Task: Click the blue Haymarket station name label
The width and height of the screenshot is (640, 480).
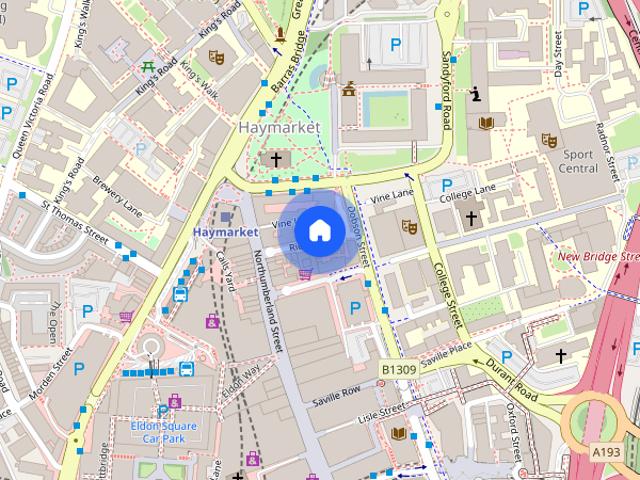Action: click(x=226, y=232)
